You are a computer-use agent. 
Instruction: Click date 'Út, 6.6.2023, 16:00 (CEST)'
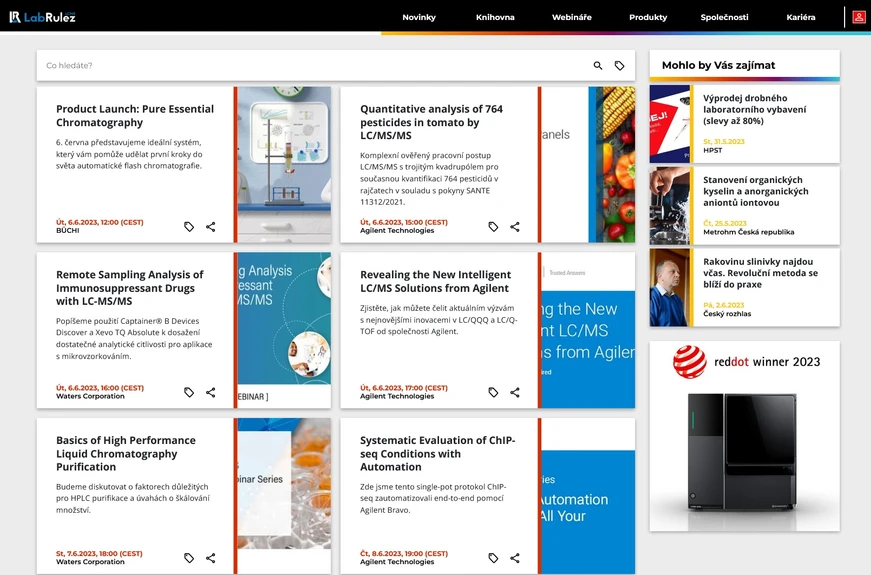[x=99, y=388]
